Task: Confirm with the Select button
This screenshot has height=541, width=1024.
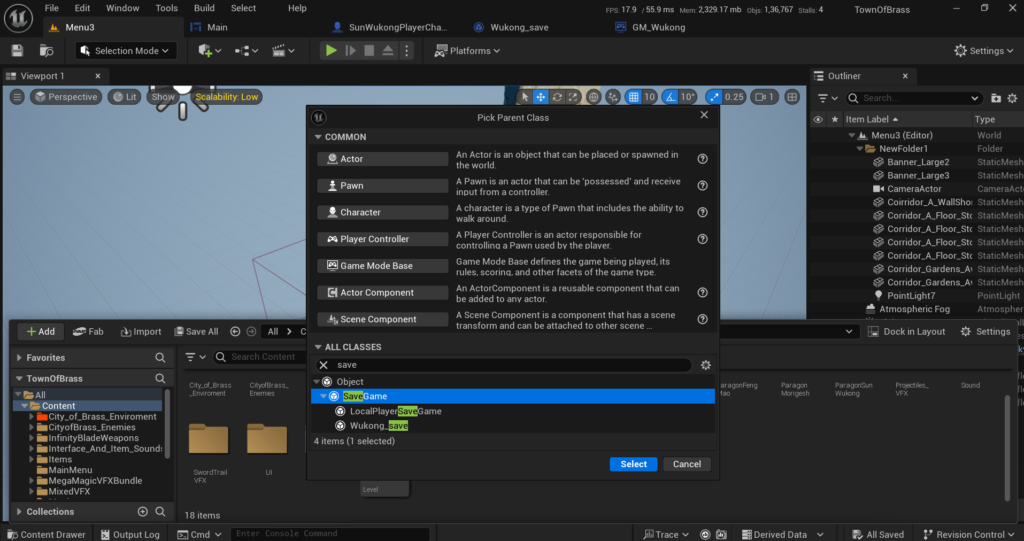Action: pos(633,464)
